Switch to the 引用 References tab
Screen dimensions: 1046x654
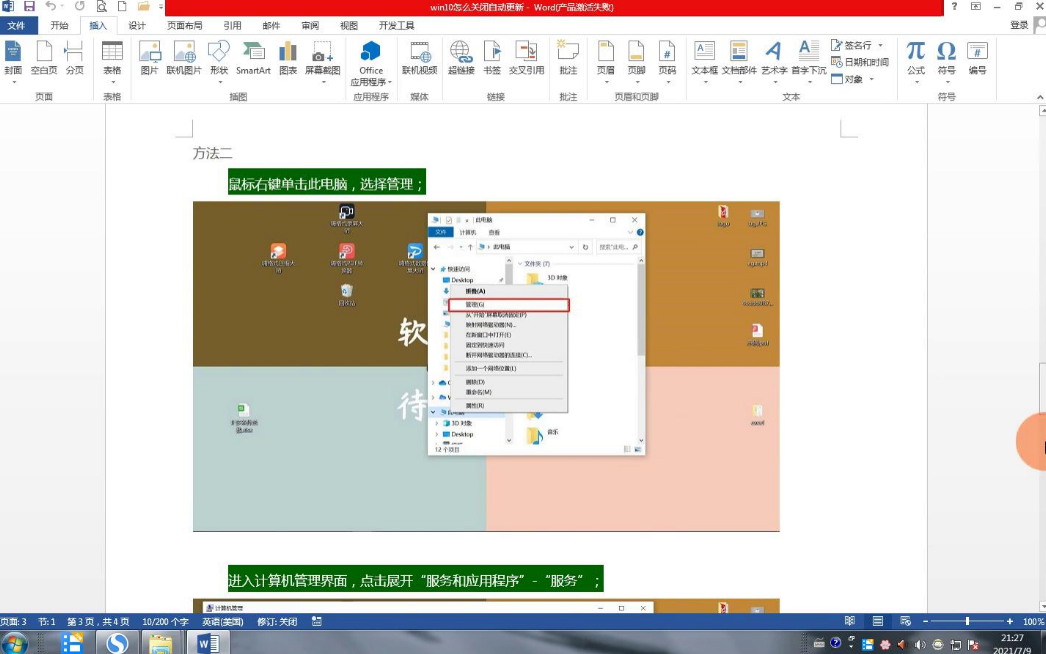[x=232, y=25]
